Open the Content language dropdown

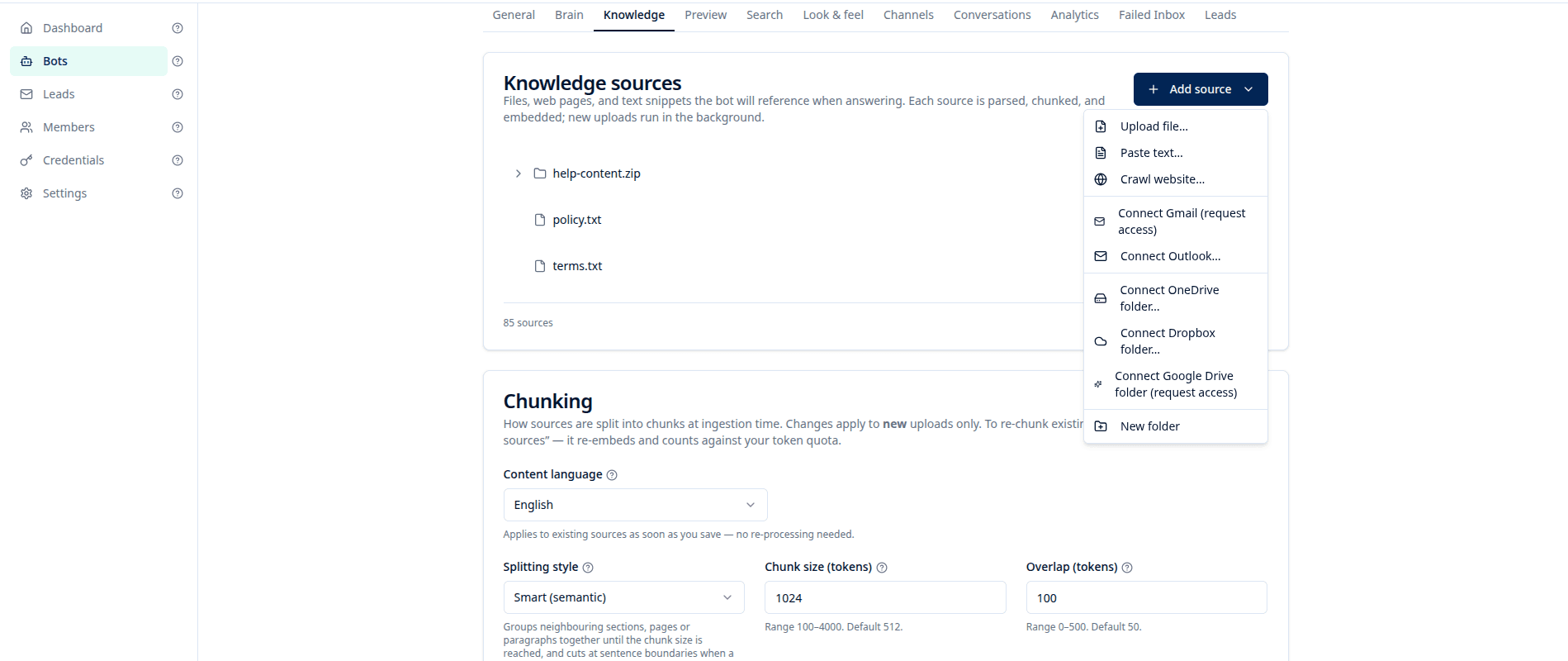point(635,505)
